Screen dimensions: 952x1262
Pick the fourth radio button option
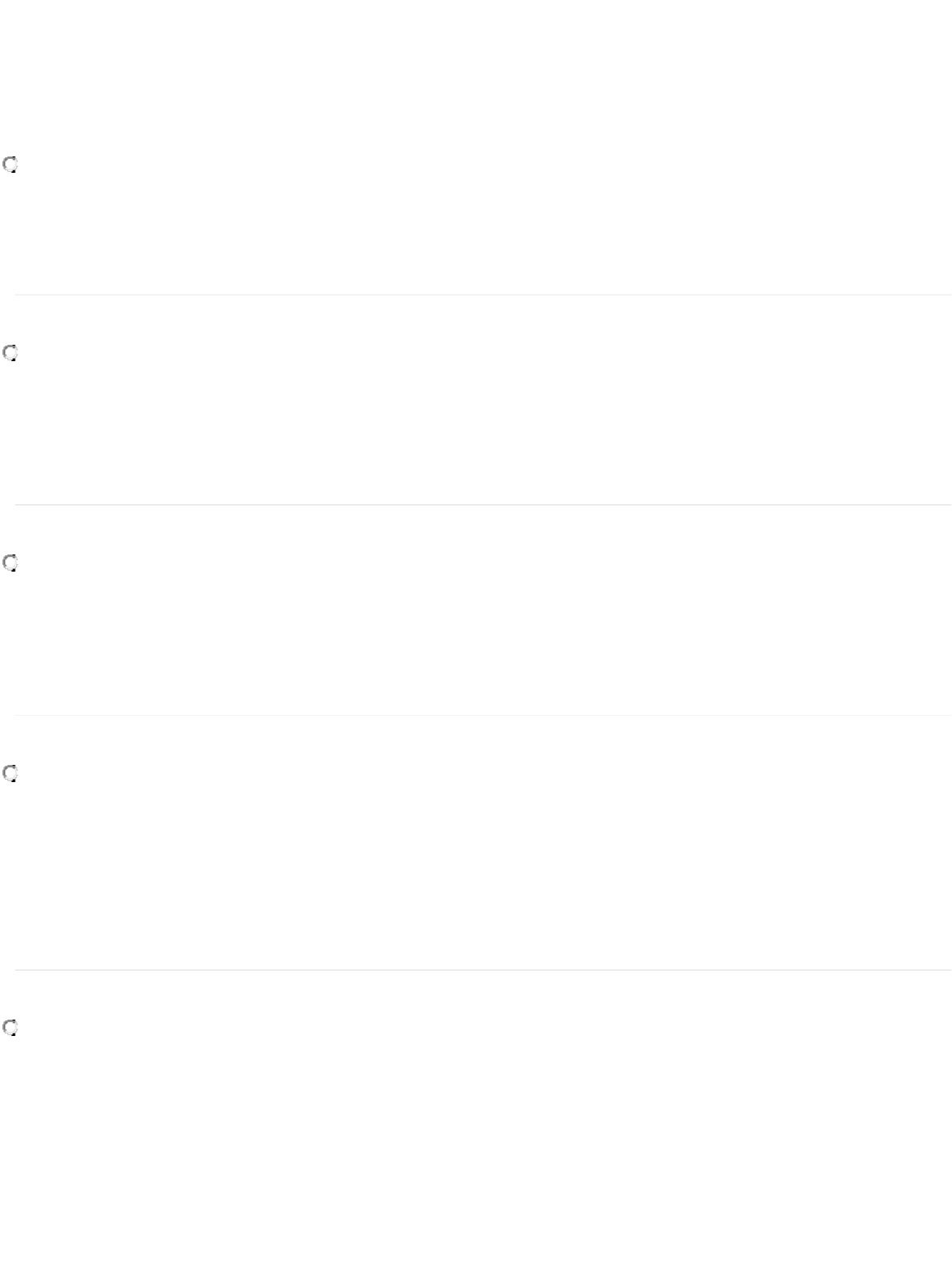coord(10,773)
